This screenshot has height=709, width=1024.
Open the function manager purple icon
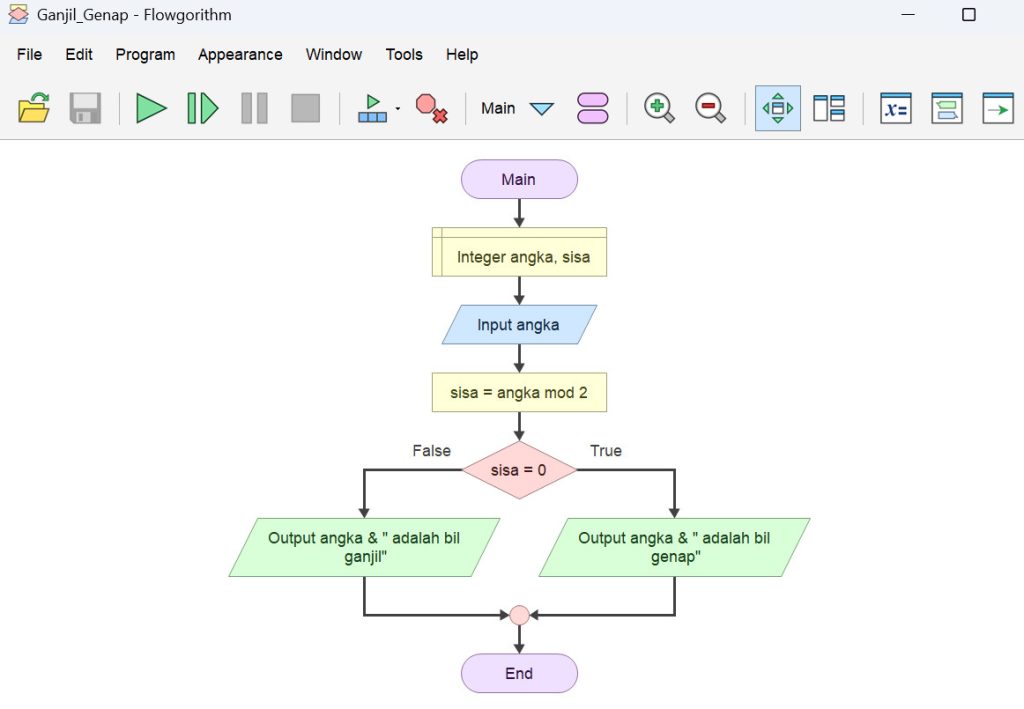click(592, 108)
